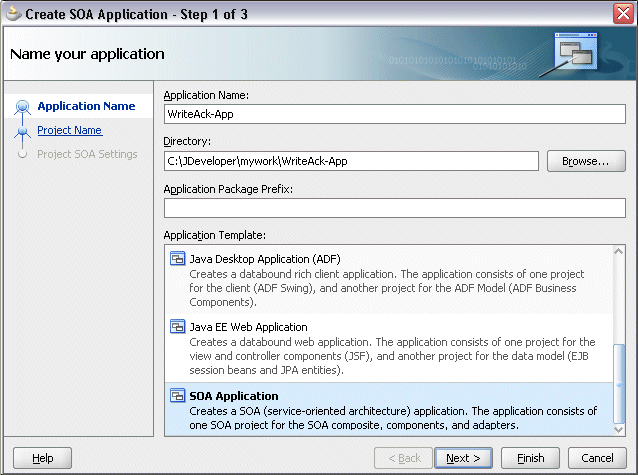
Task: Click the Application Name step node icon
Action: [x=22, y=107]
